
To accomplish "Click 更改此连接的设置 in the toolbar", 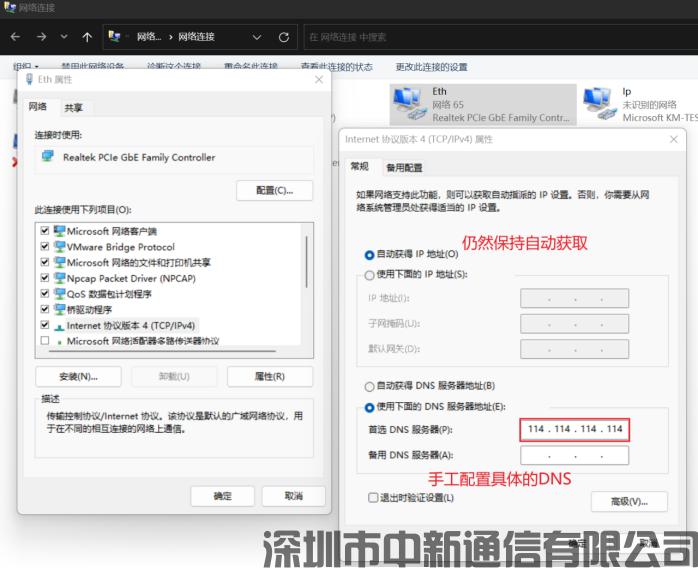I will [431, 67].
